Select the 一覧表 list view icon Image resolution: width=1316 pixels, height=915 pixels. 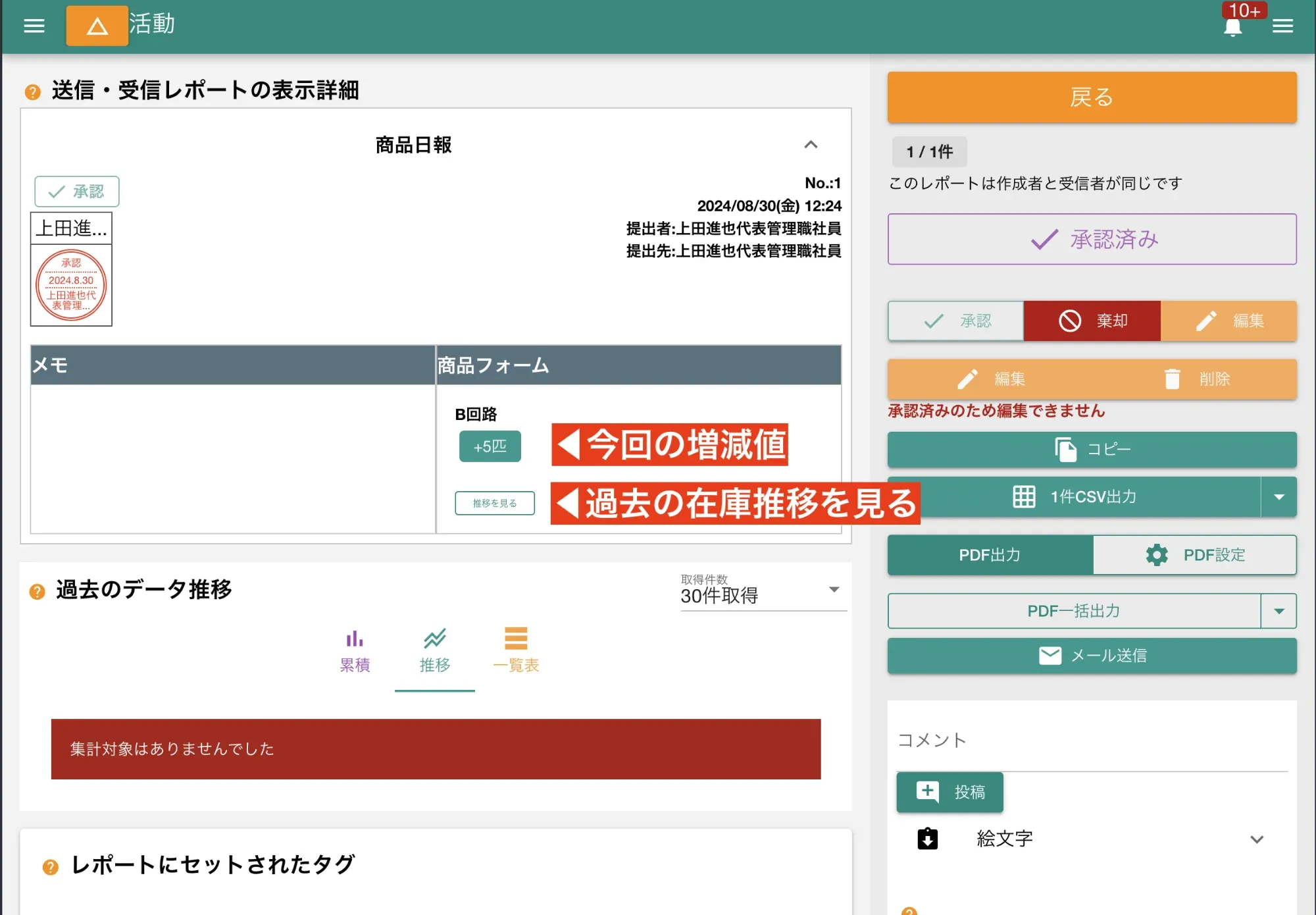pyautogui.click(x=516, y=638)
